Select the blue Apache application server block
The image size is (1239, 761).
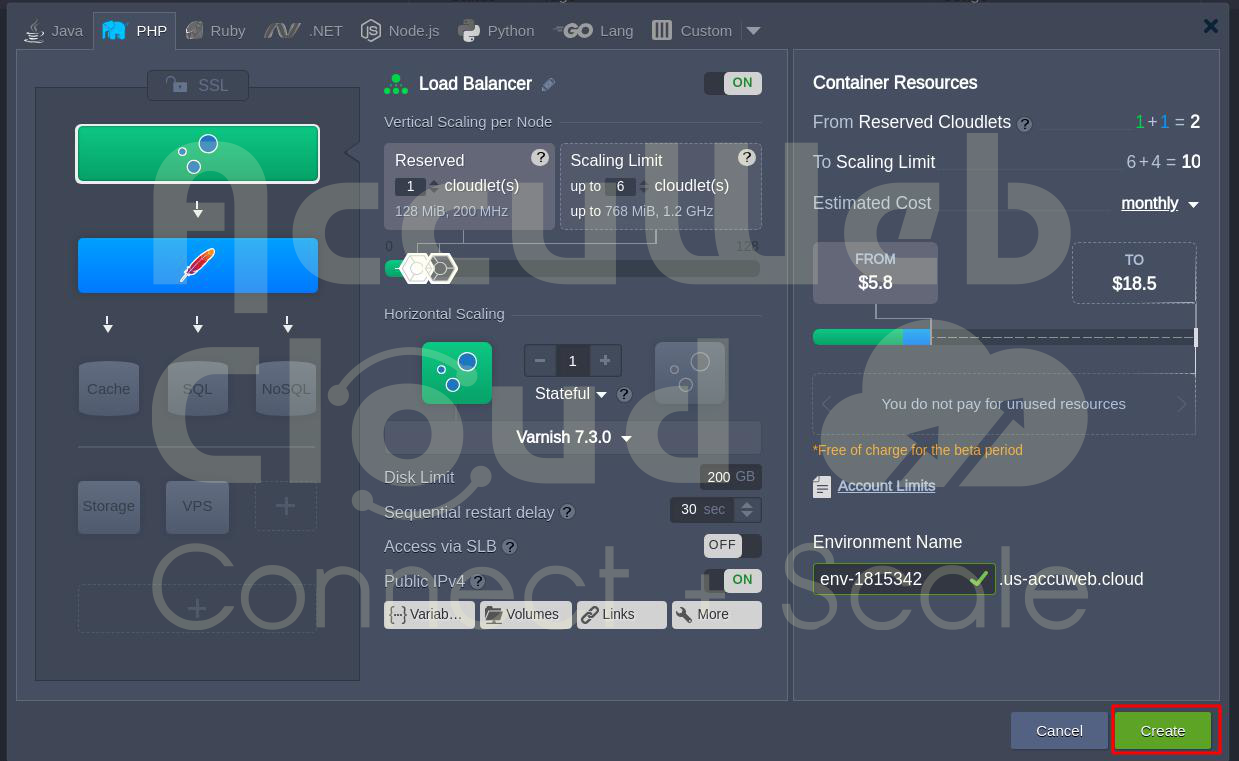[x=198, y=265]
